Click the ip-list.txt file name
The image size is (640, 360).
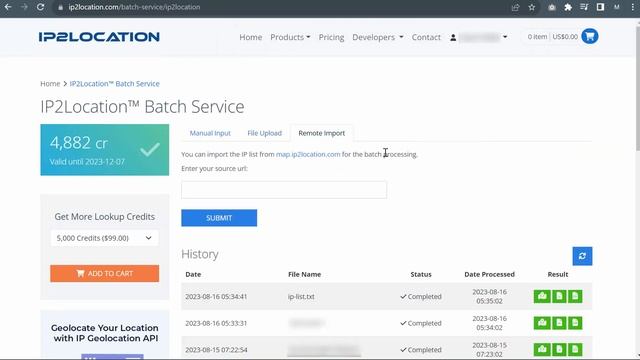pyautogui.click(x=301, y=297)
